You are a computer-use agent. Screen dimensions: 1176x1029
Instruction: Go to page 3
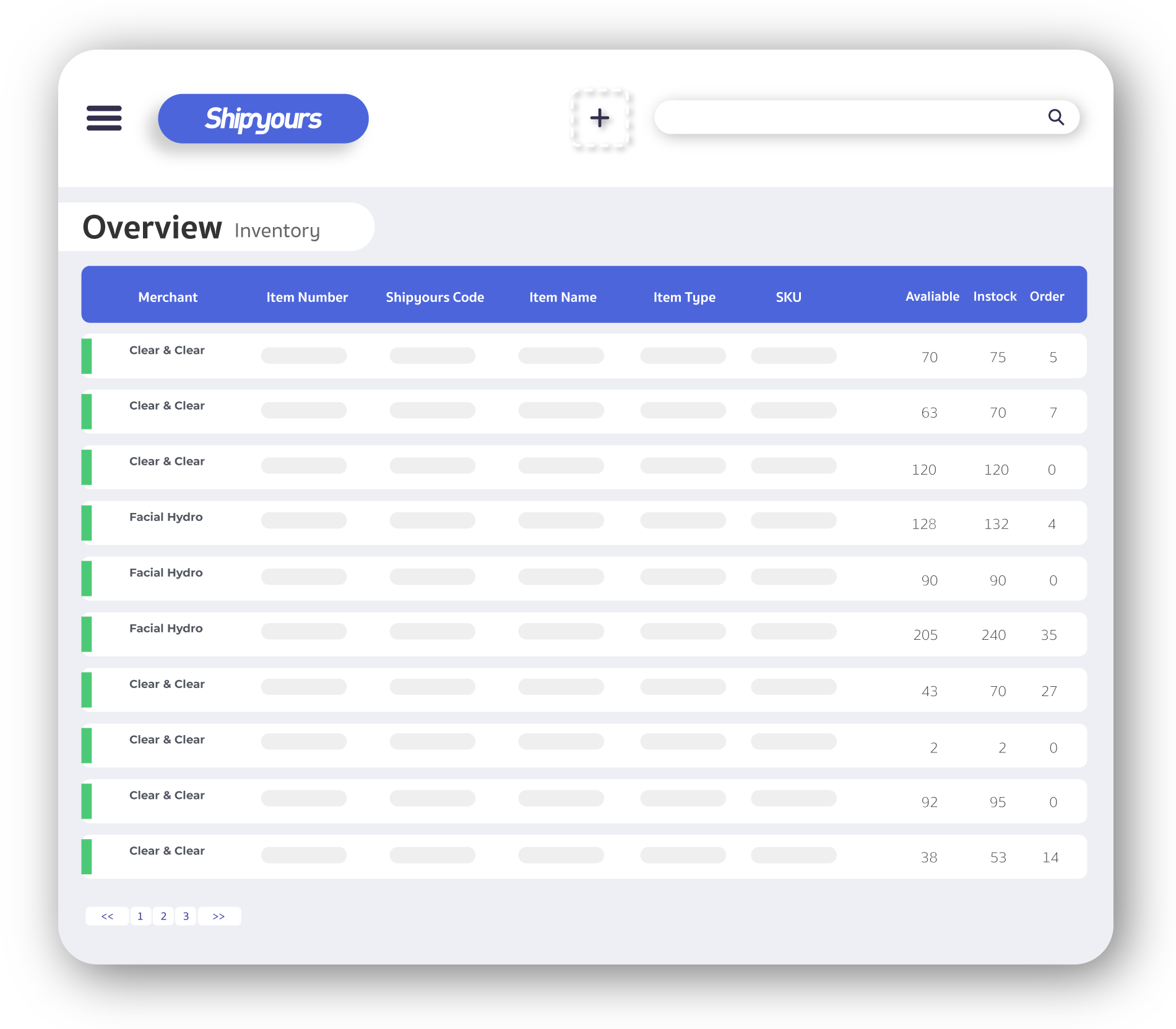pyautogui.click(x=186, y=916)
